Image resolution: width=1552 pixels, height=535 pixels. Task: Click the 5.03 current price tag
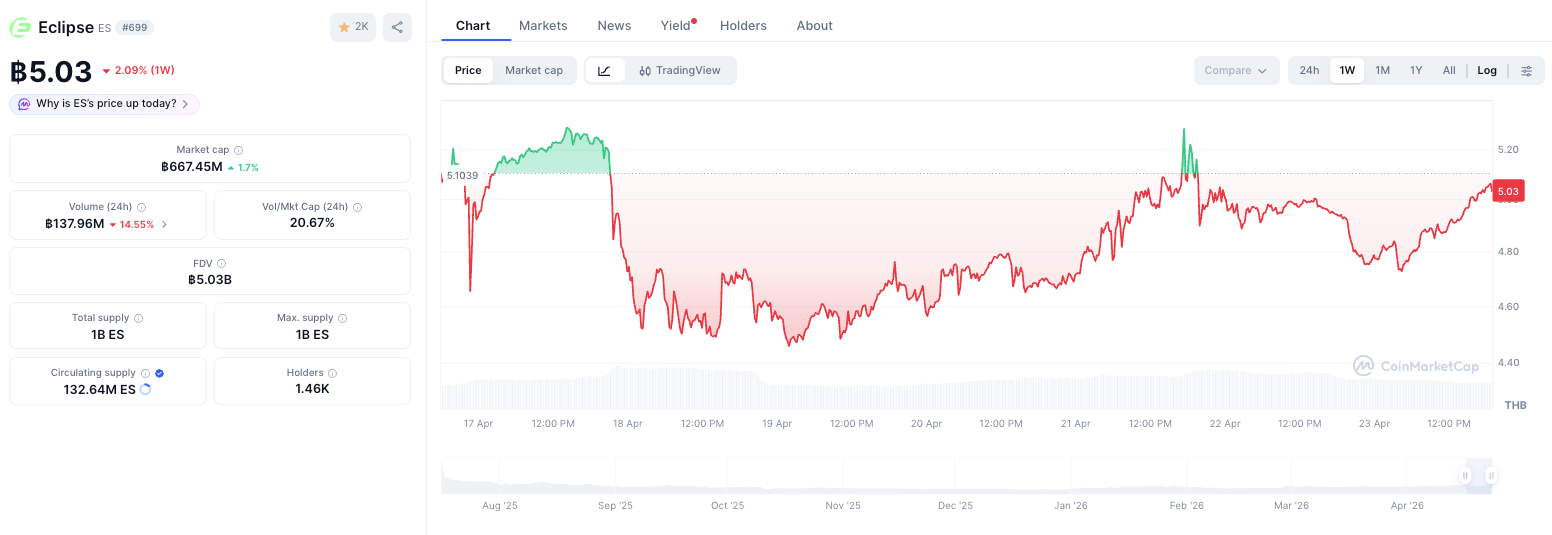(x=1507, y=191)
